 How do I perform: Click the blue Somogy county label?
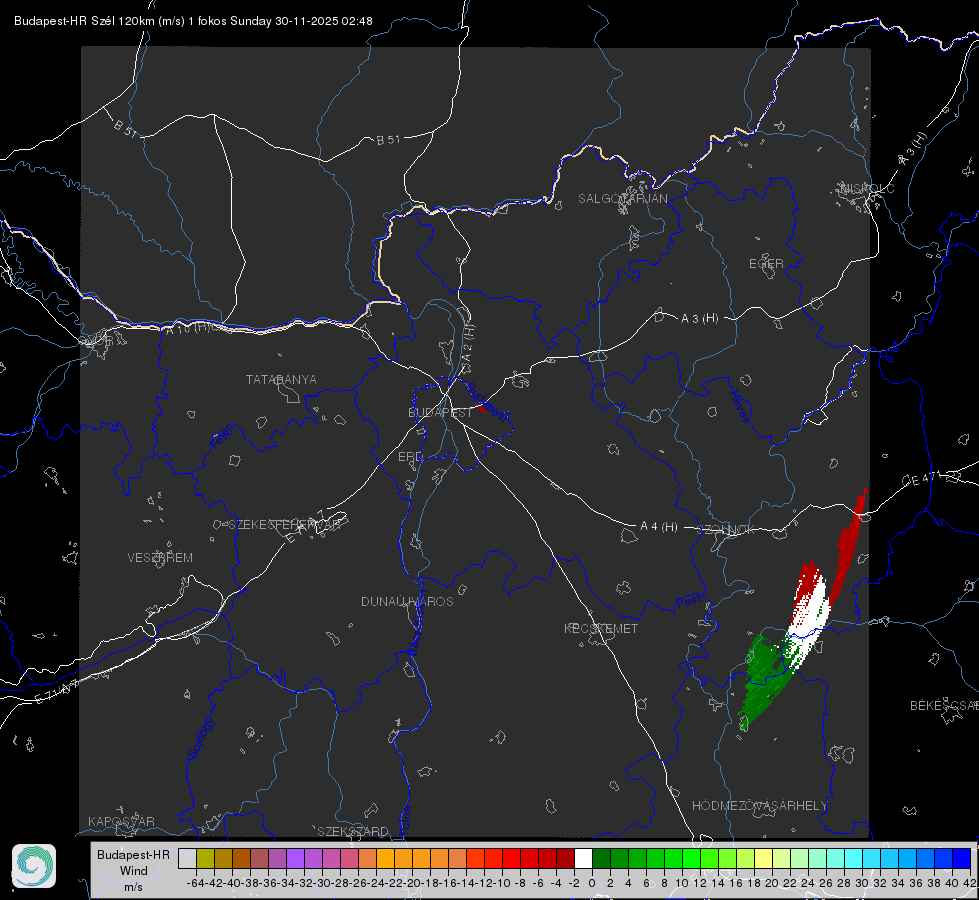[200, 738]
